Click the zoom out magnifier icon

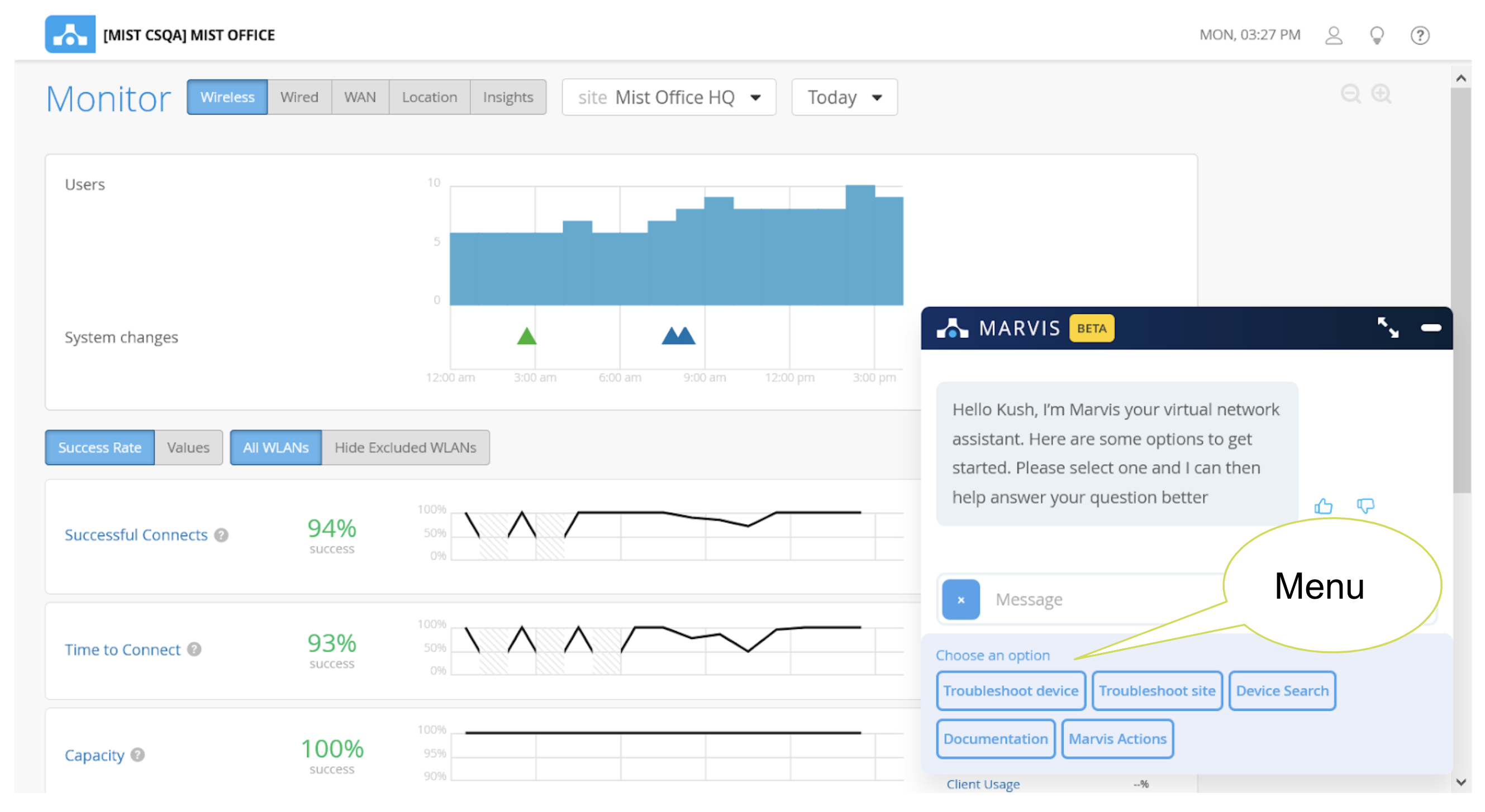pos(1350,93)
